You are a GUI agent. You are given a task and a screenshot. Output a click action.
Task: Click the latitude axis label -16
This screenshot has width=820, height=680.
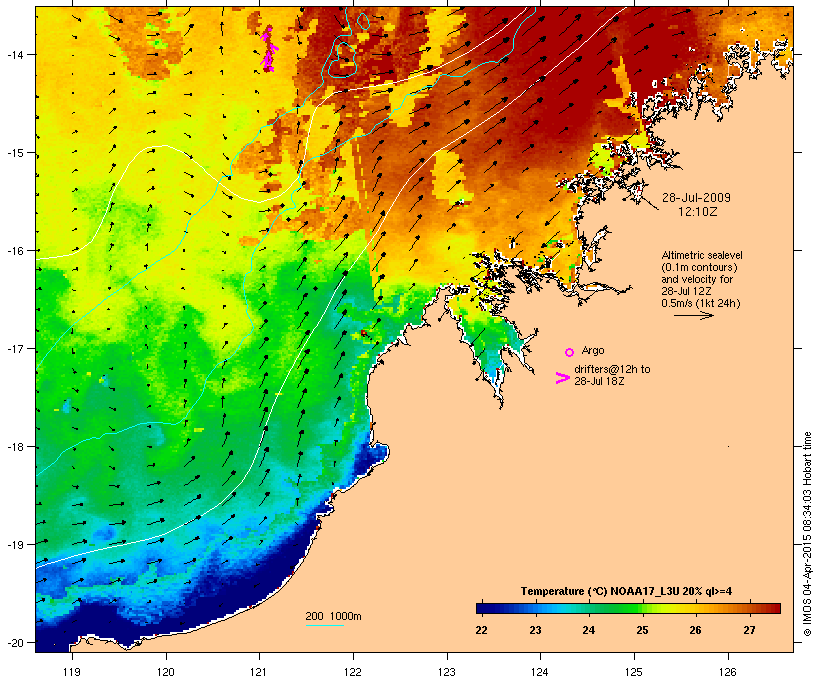coord(14,251)
